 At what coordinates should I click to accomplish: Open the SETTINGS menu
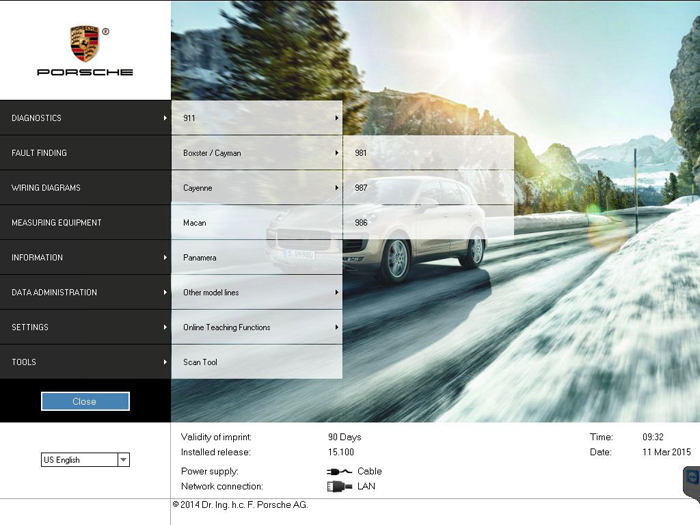85,327
